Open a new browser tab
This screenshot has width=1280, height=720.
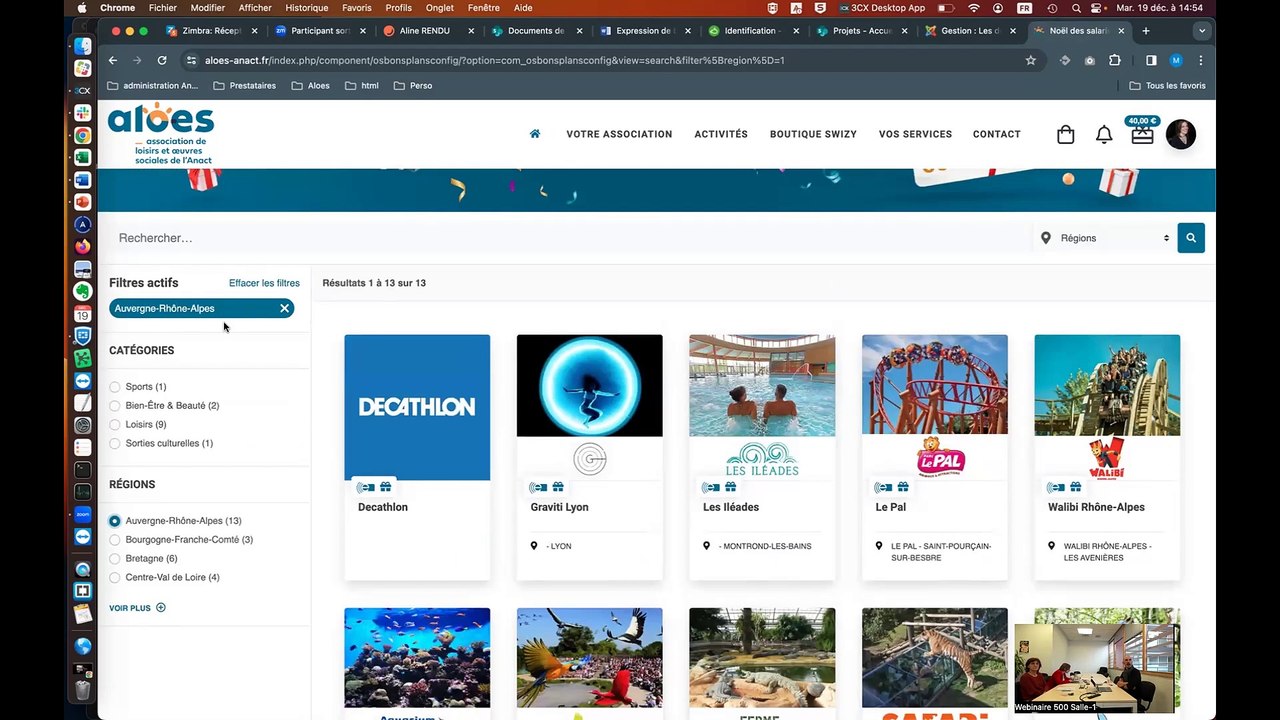point(1146,31)
